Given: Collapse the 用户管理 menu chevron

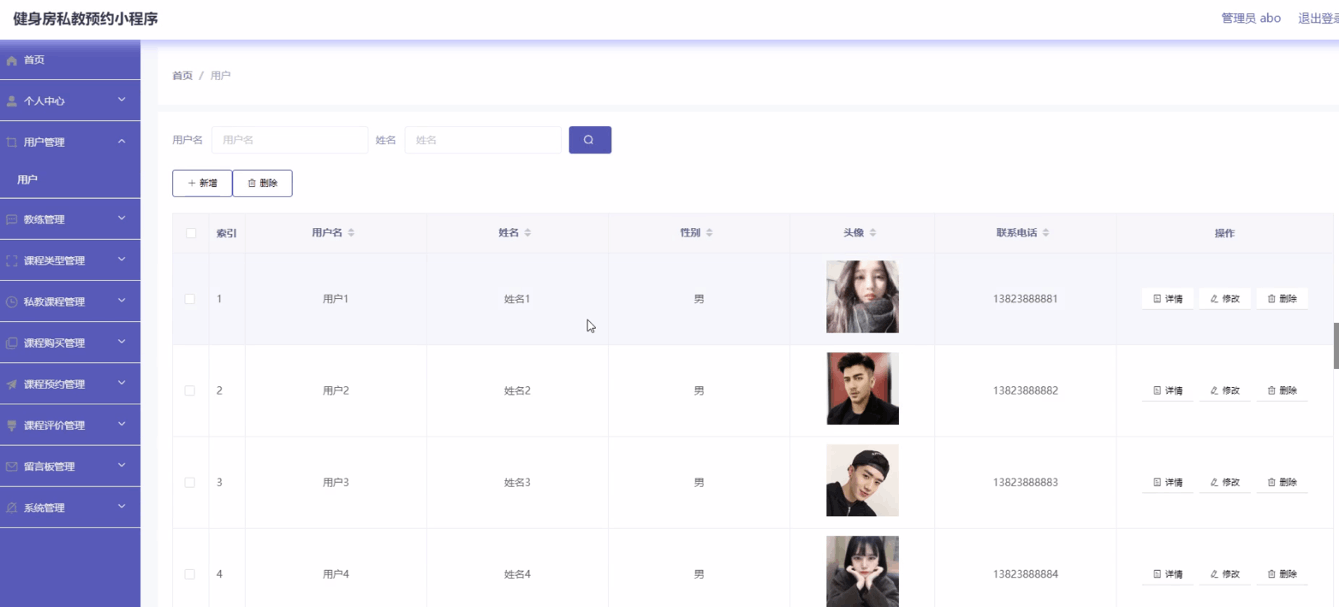Looking at the screenshot, I should tap(121, 141).
